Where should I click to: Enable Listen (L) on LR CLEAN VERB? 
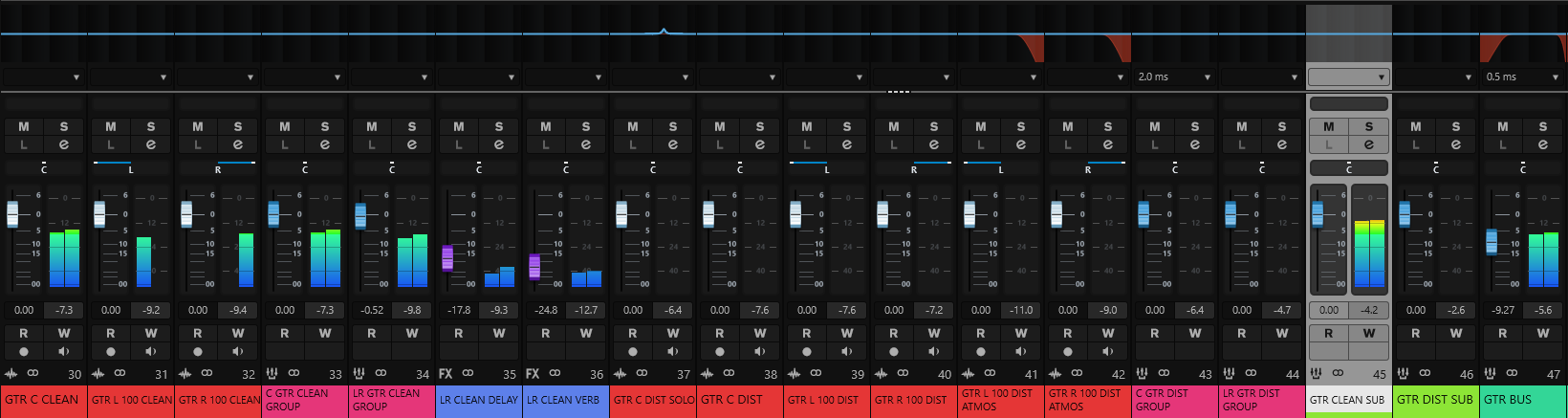coord(546,144)
